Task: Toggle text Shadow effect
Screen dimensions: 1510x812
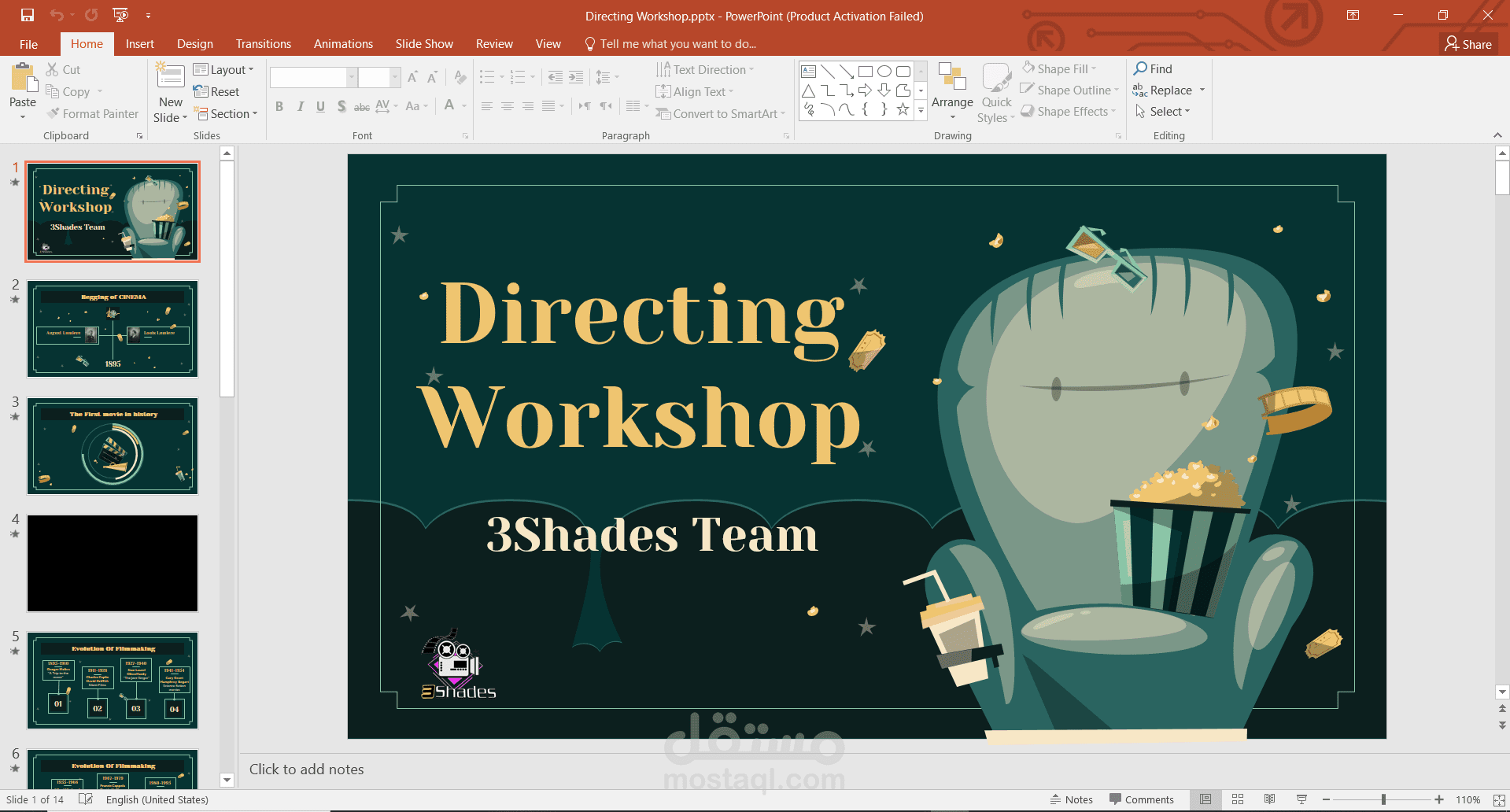Action: pyautogui.click(x=342, y=106)
